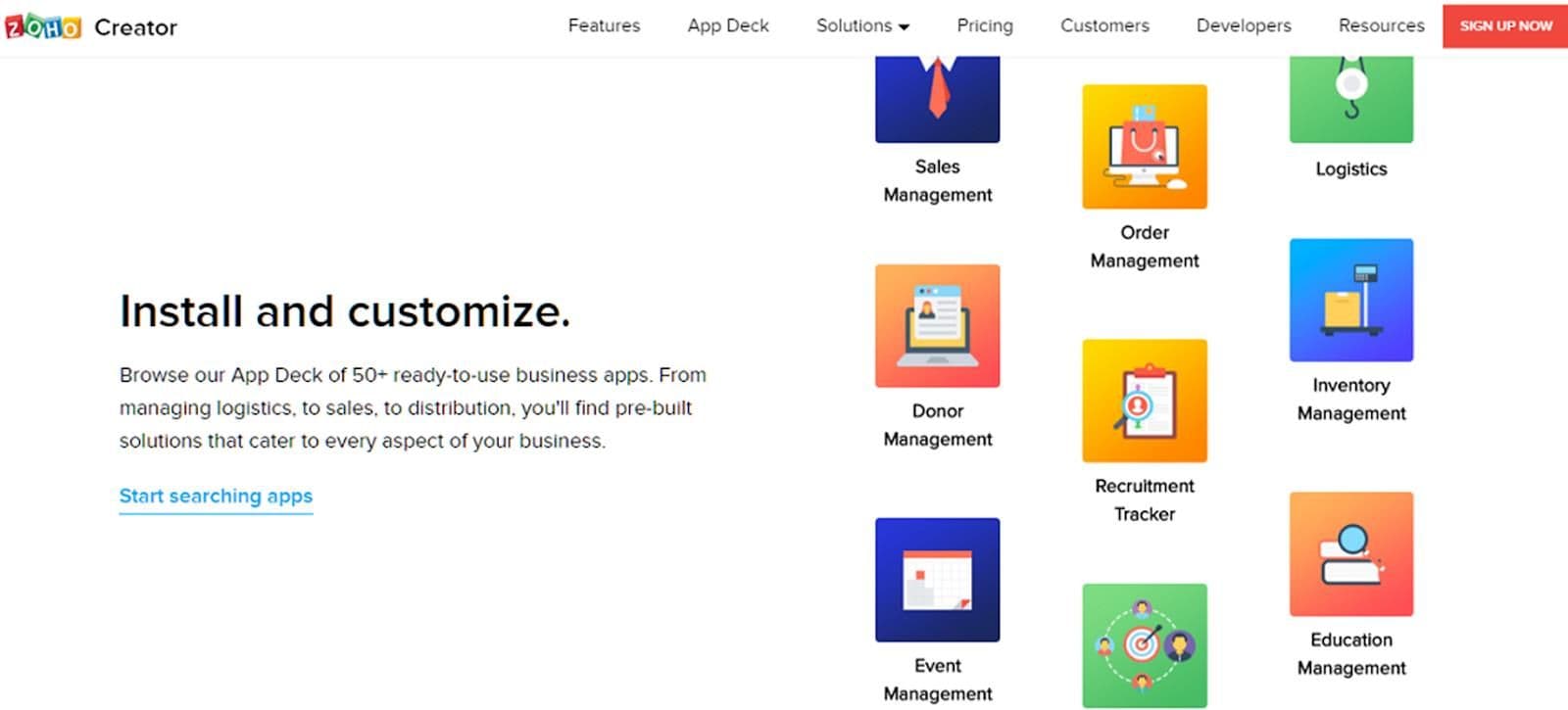
Task: Click the green target team app icon
Action: pyautogui.click(x=1145, y=645)
